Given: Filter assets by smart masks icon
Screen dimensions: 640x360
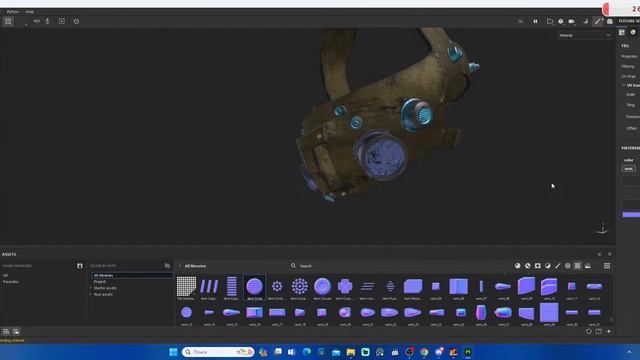Looking at the screenshot, I should (538, 266).
